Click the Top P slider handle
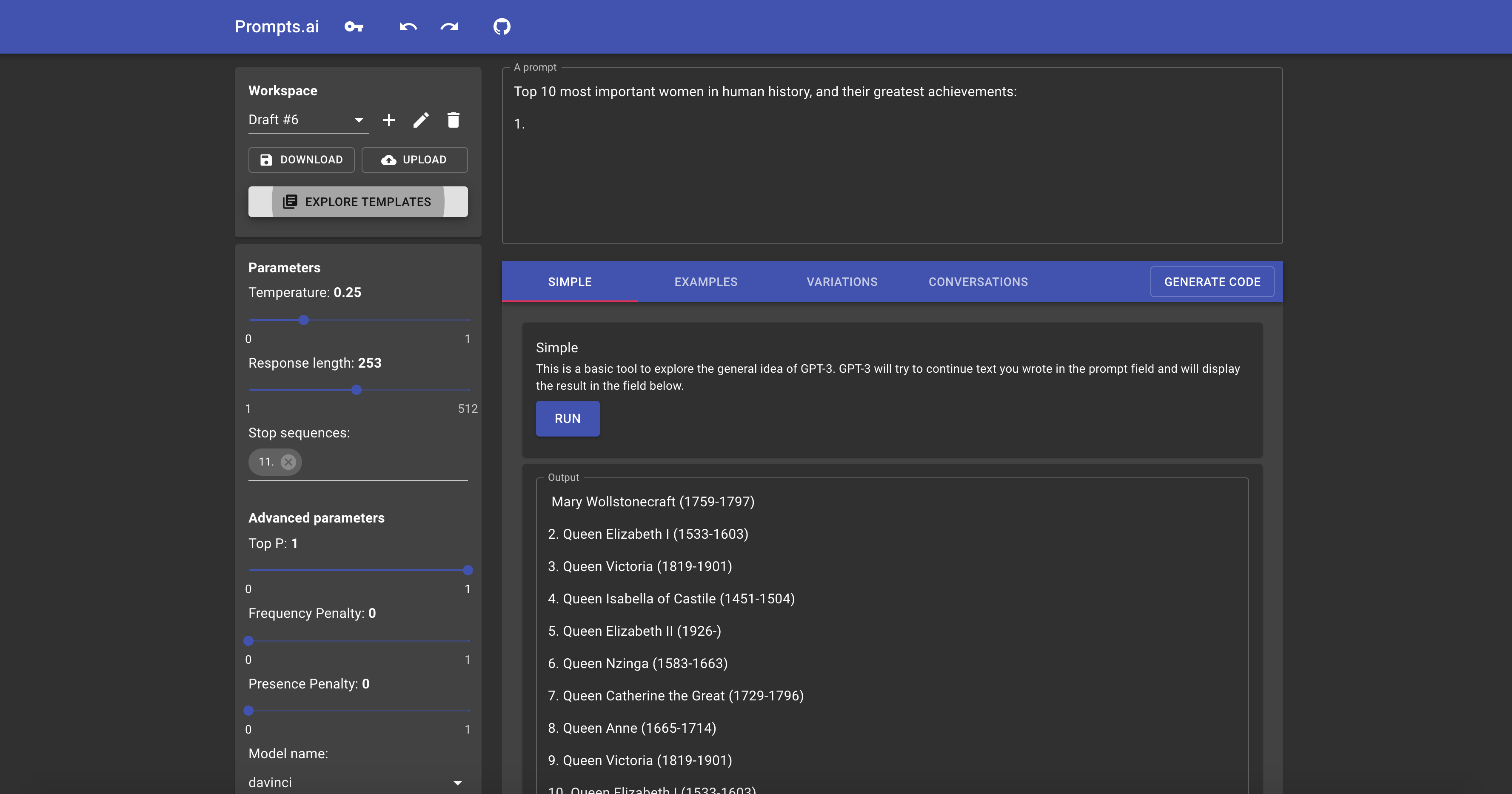Viewport: 1512px width, 794px height. pos(468,570)
